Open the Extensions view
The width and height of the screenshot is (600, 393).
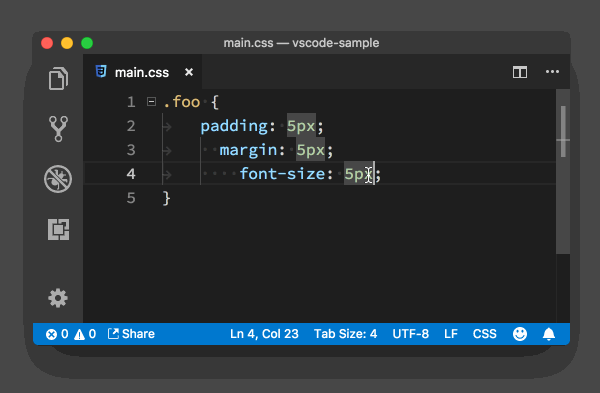(59, 229)
